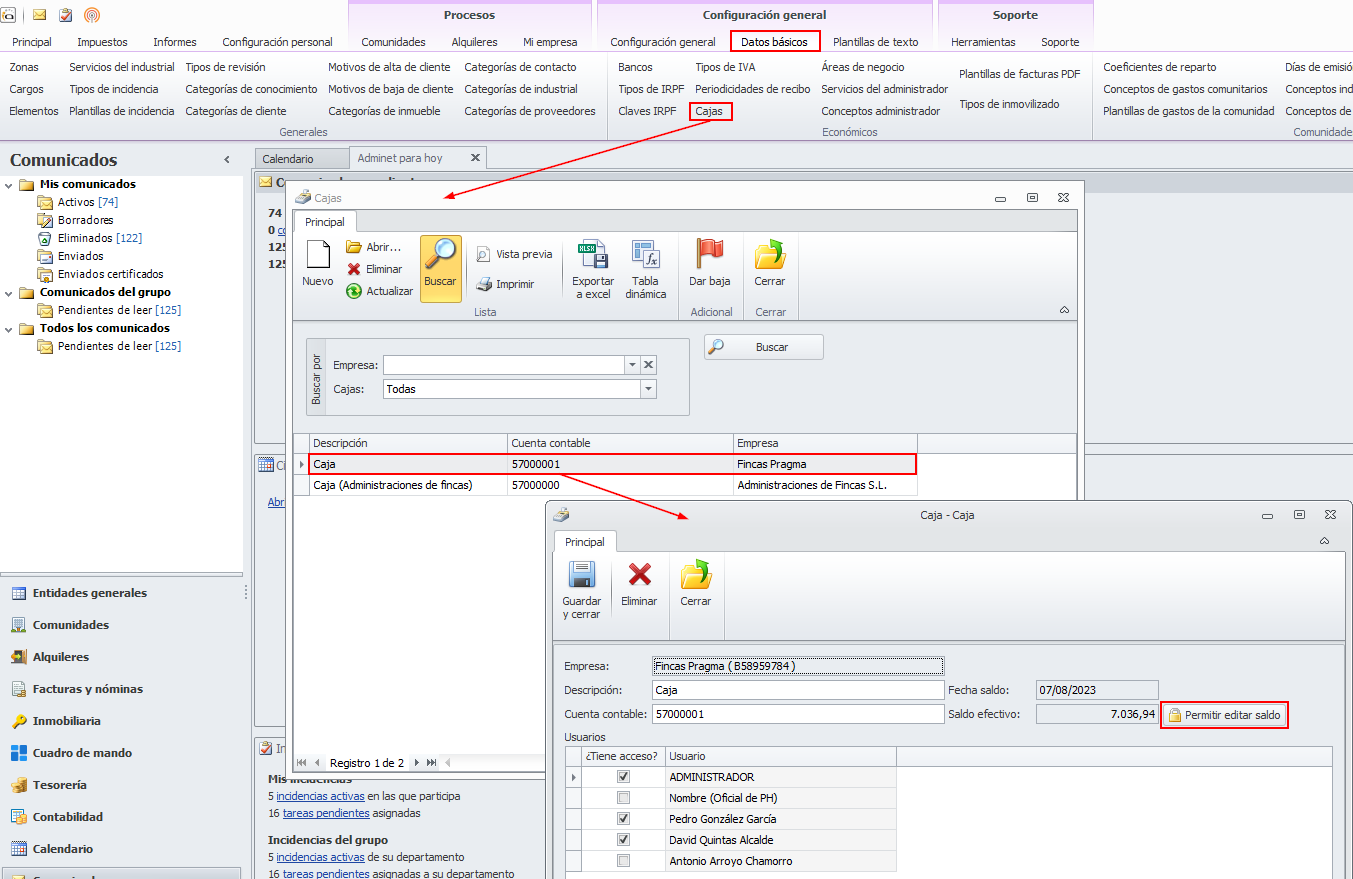Click Exportar a excel
The height and width of the screenshot is (879, 1353).
[593, 270]
